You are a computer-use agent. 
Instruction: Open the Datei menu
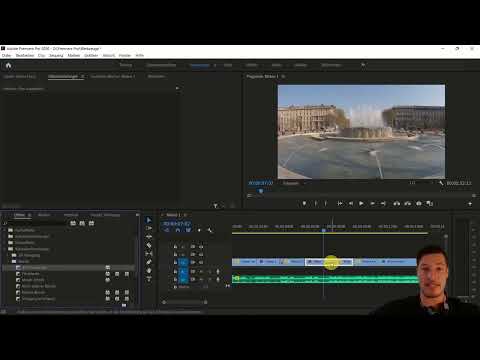(x=7, y=55)
